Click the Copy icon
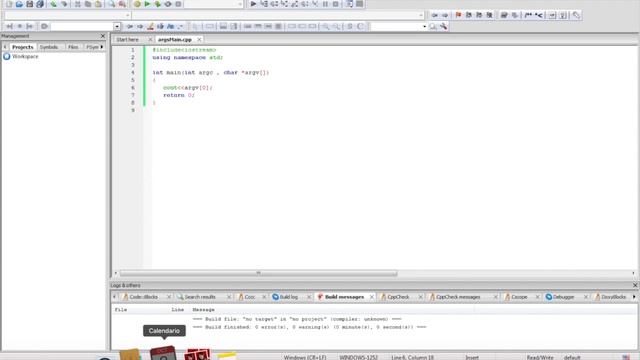 pos(88,4)
